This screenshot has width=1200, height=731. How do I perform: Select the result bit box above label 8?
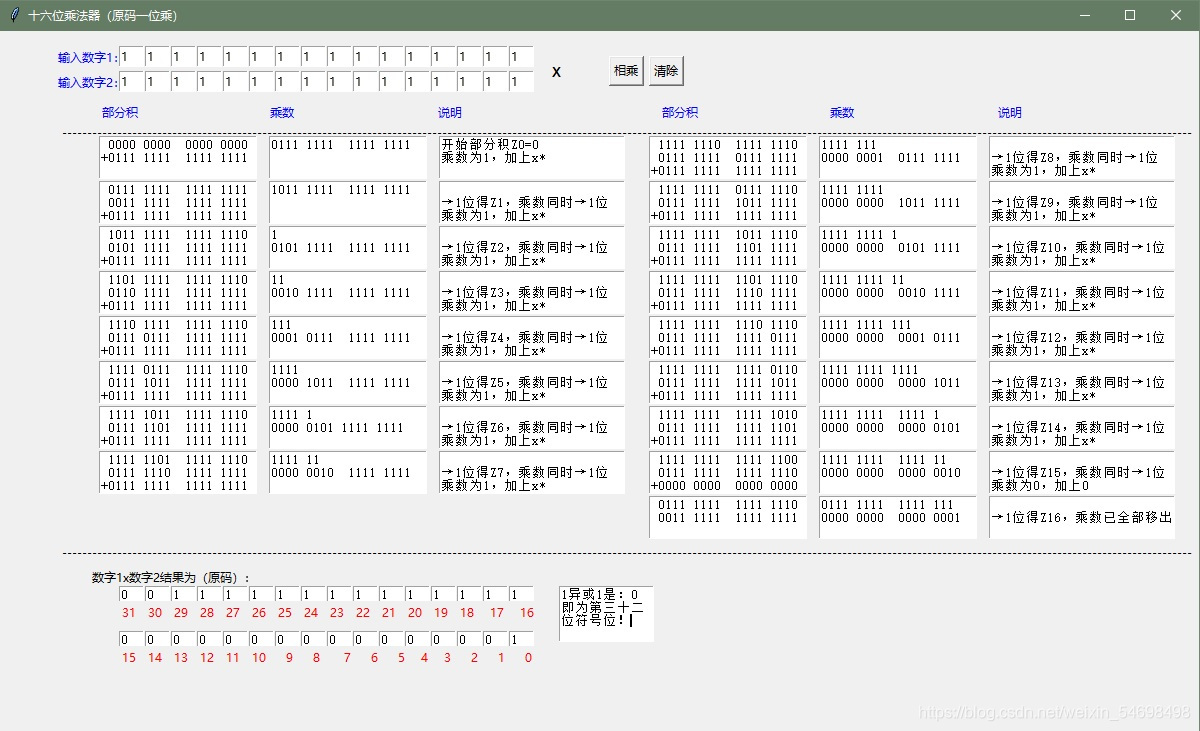[313, 640]
